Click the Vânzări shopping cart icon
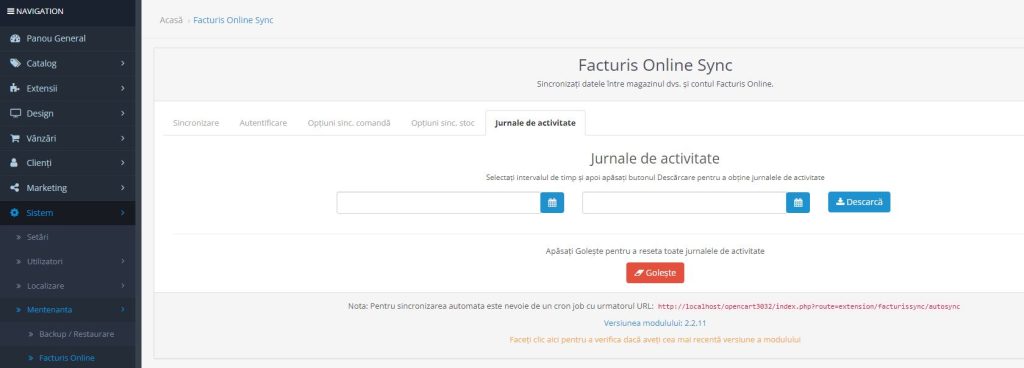The height and width of the screenshot is (368, 1024). [x=15, y=138]
